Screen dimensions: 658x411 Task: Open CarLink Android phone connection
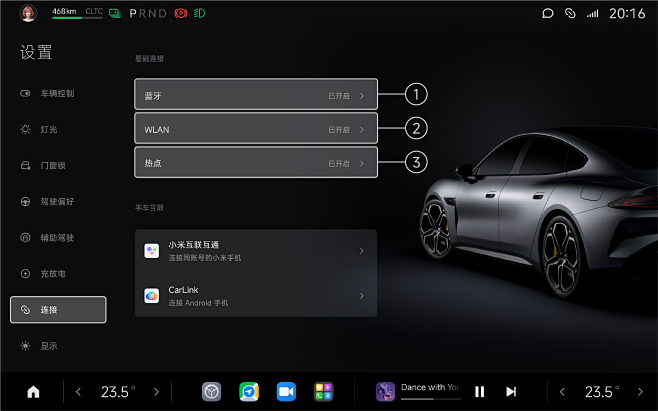click(256, 296)
